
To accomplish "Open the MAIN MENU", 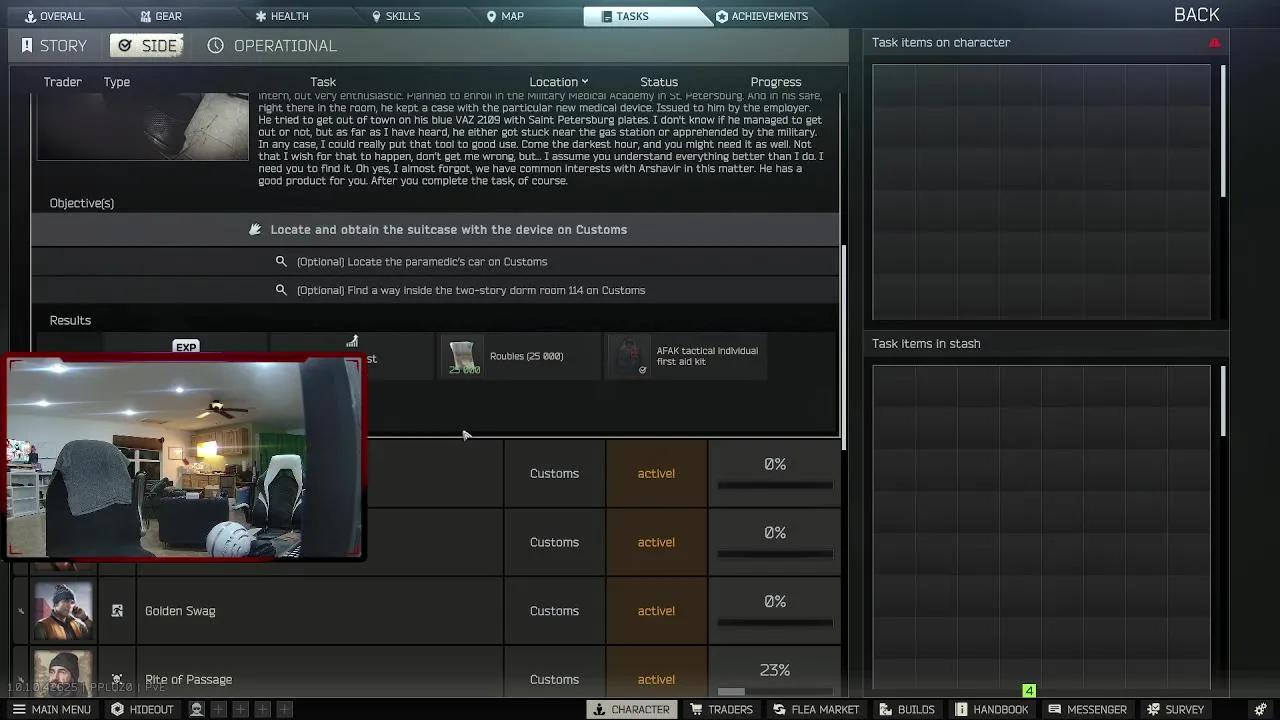I will (52, 709).
